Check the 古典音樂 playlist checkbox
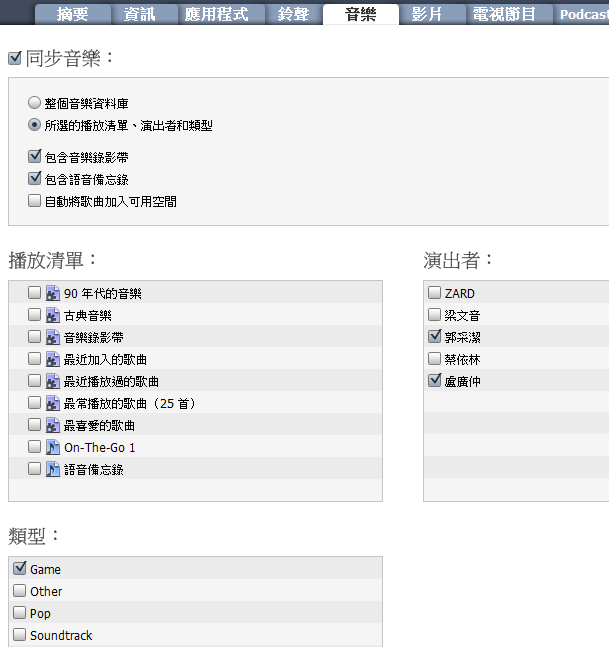The height and width of the screenshot is (647, 609). (34, 315)
